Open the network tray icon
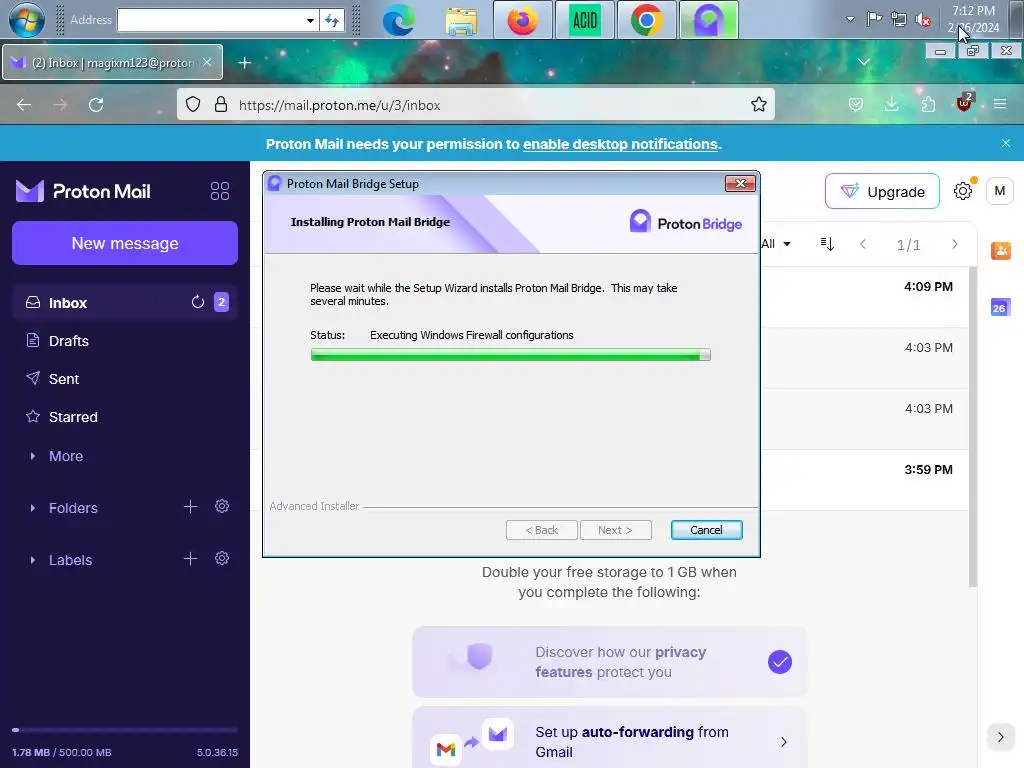This screenshot has width=1024, height=768. tap(899, 19)
